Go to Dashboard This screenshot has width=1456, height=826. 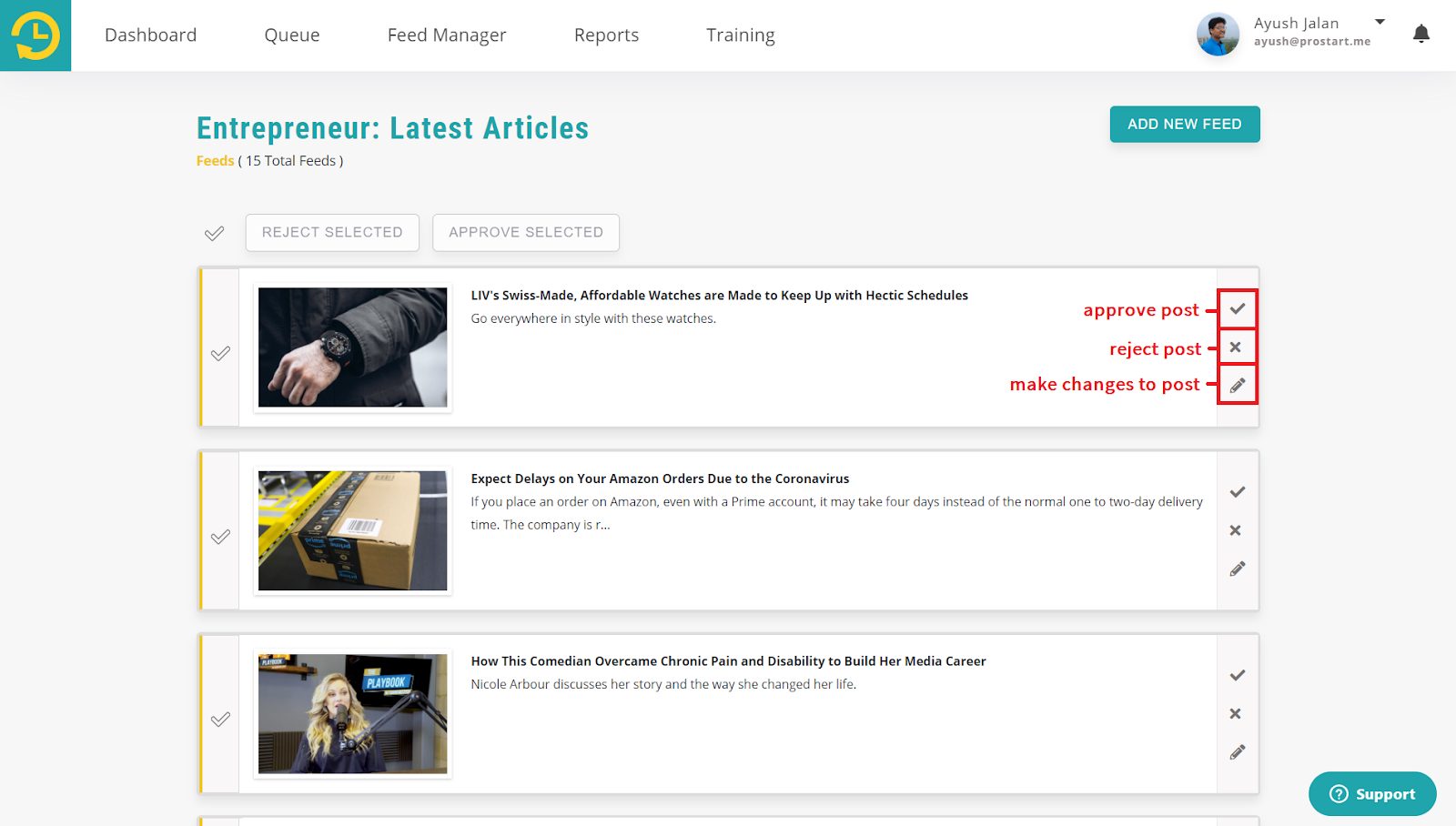click(151, 35)
